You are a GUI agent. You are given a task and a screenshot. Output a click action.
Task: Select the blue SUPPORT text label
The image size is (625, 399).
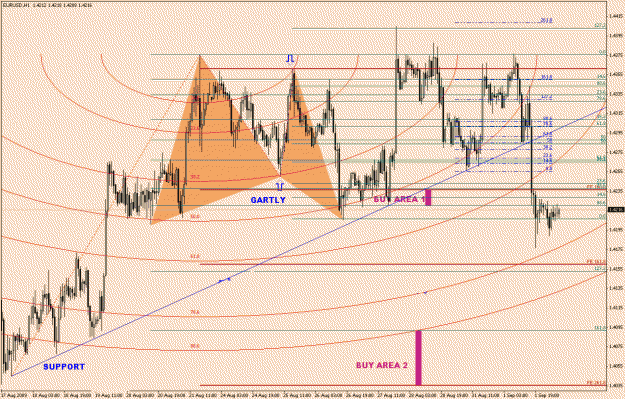pyautogui.click(x=64, y=367)
